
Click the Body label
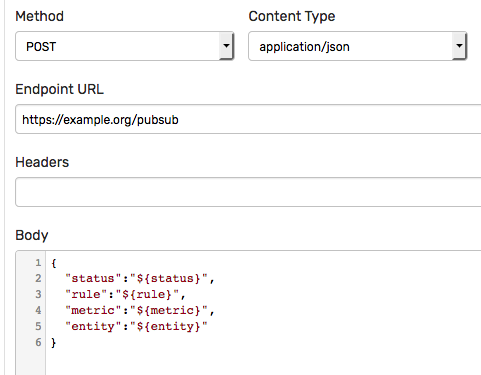tap(32, 235)
